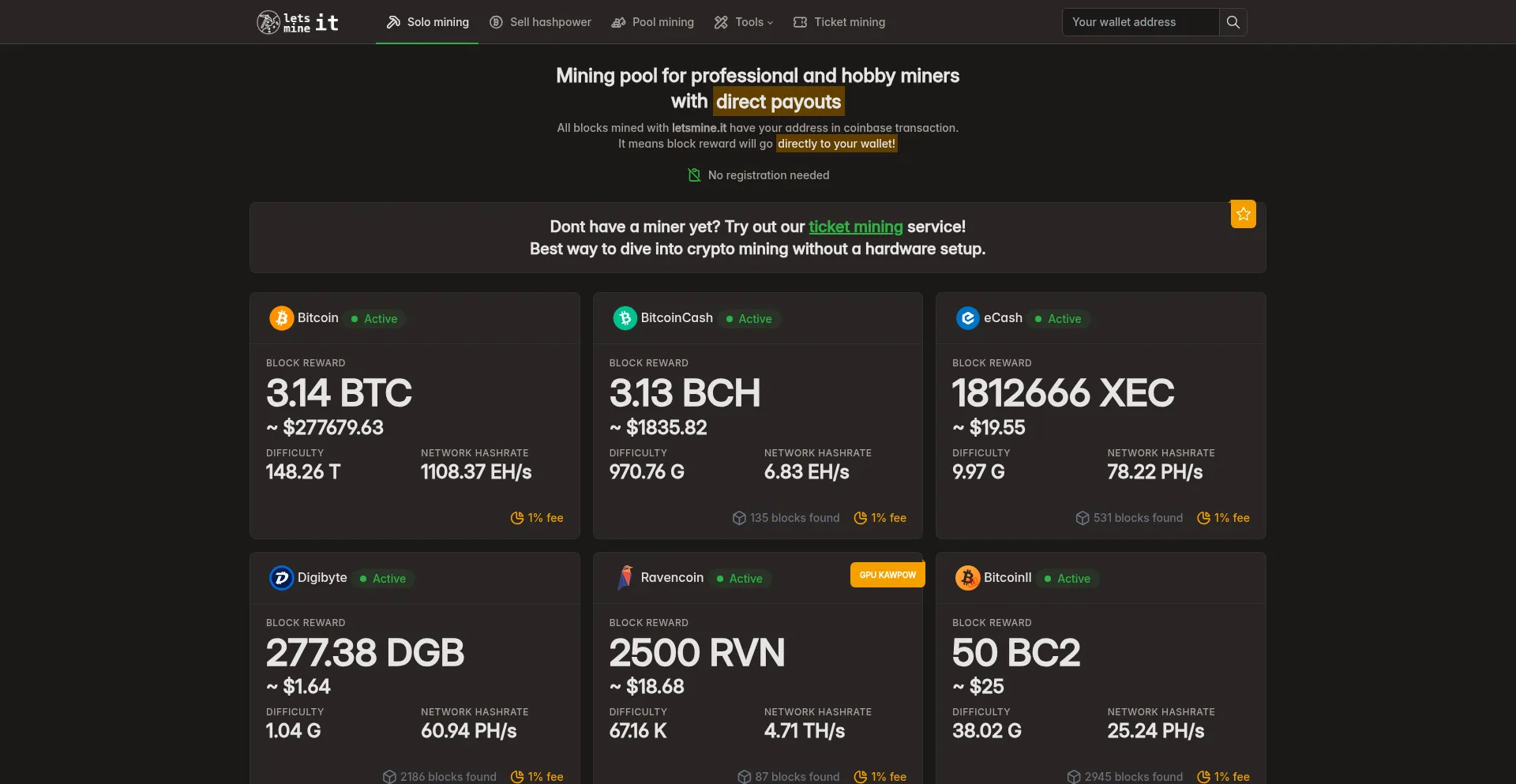Click the Ravencoin bird icon
The width and height of the screenshot is (1516, 784).
(625, 578)
